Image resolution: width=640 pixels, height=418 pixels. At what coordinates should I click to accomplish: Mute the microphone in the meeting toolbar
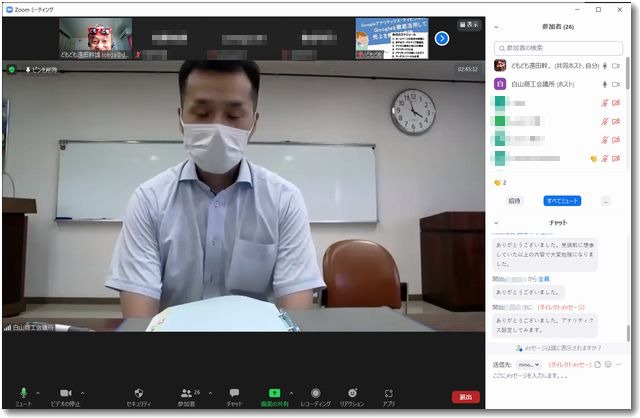pos(22,393)
